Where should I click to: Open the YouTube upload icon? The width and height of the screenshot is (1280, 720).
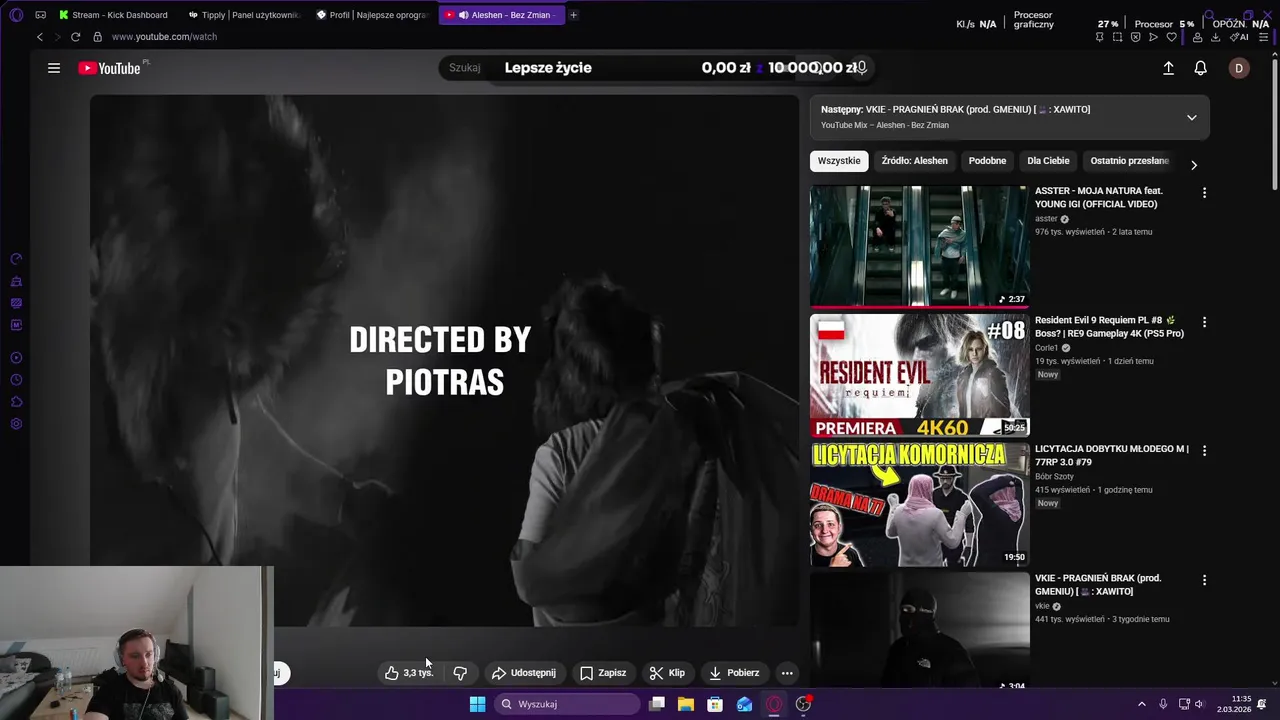1168,68
